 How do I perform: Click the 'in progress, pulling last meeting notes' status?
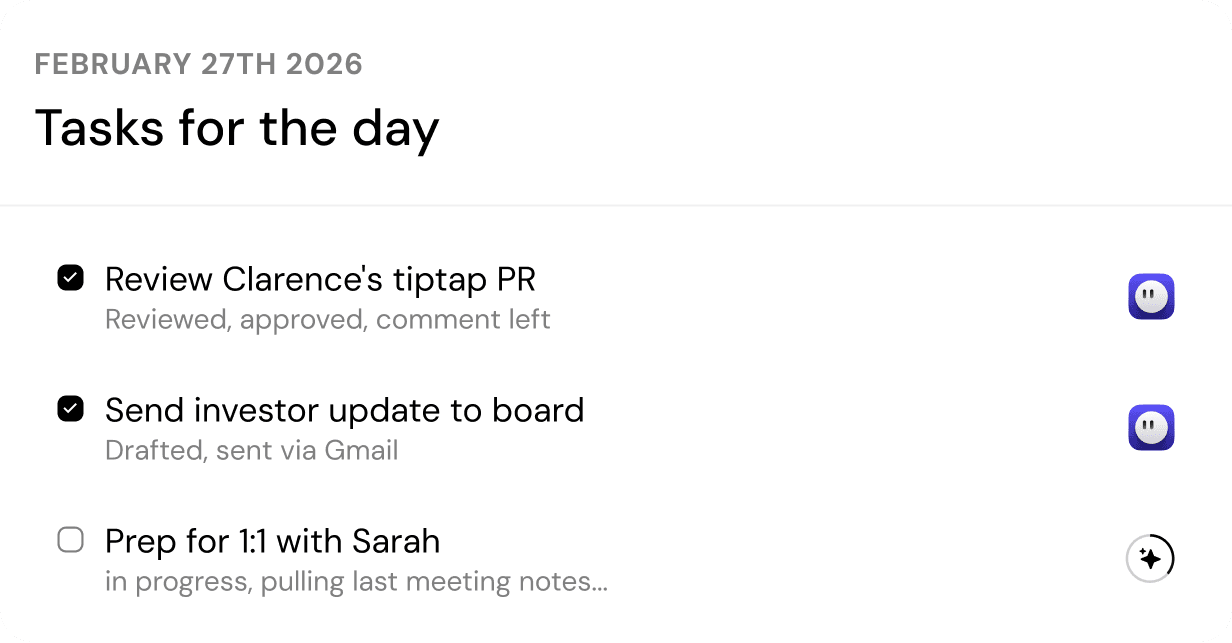356,582
